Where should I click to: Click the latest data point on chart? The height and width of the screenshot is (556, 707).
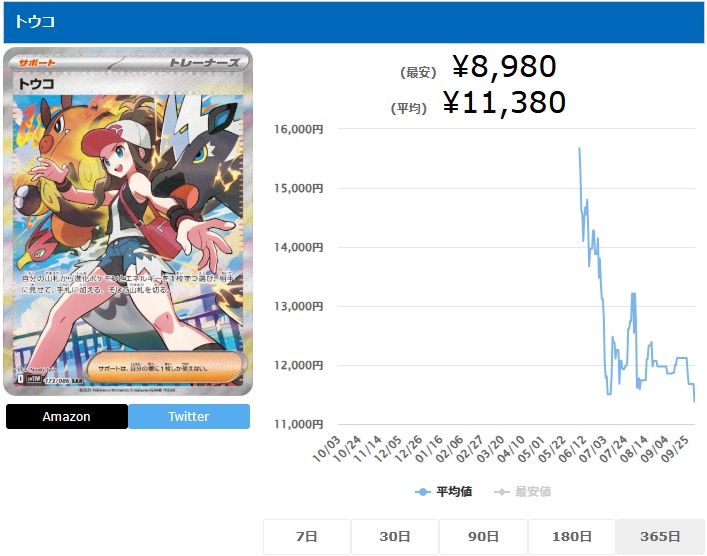(x=694, y=401)
